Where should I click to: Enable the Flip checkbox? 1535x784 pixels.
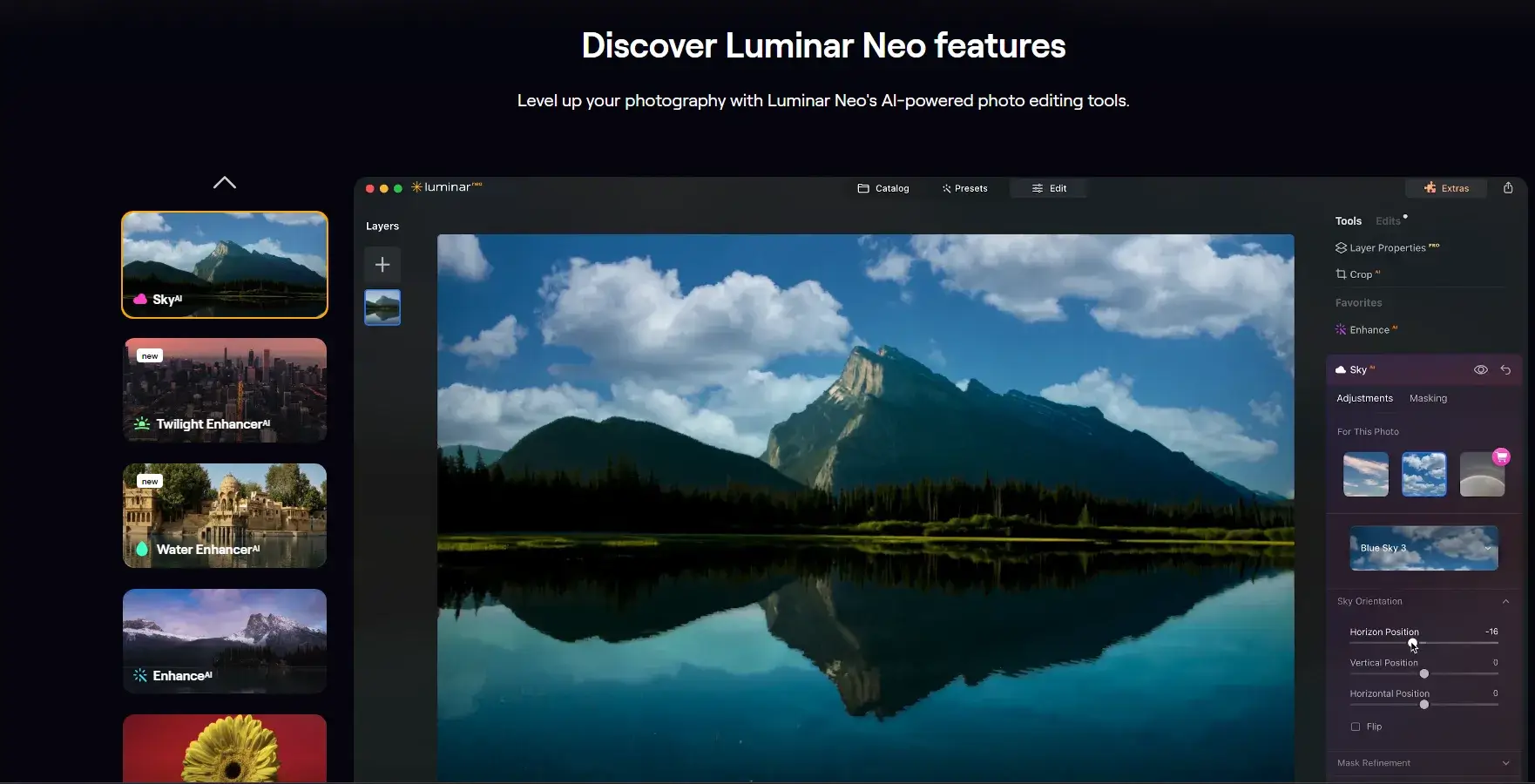[x=1356, y=727]
